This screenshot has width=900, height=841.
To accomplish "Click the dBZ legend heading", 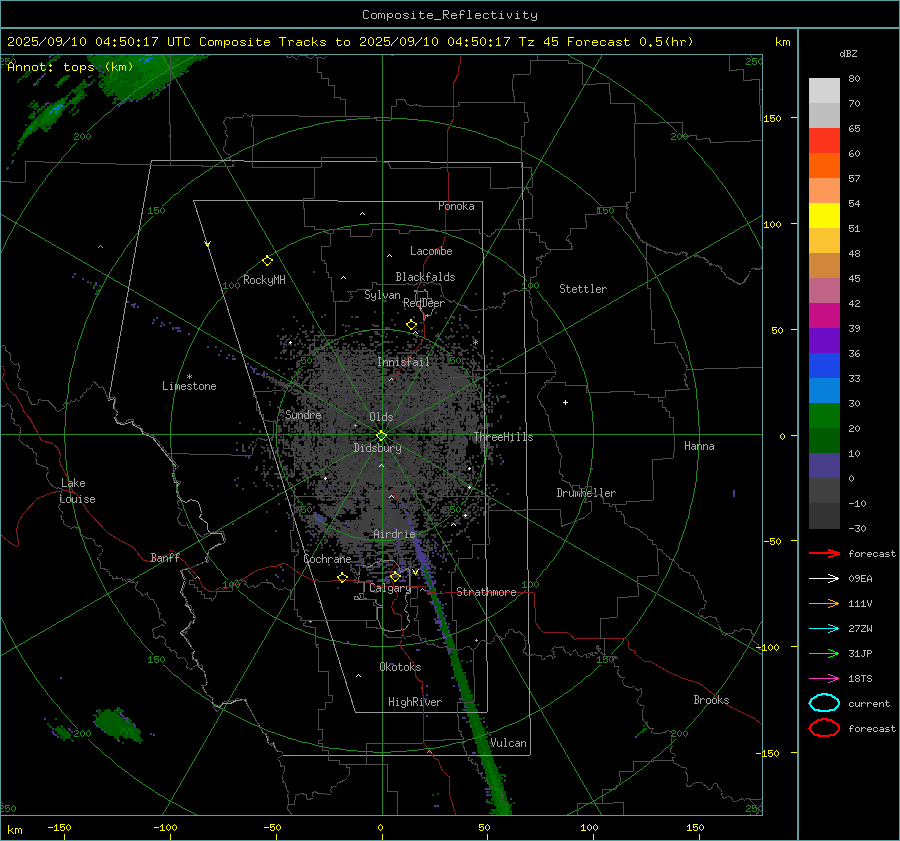I will (x=848, y=53).
